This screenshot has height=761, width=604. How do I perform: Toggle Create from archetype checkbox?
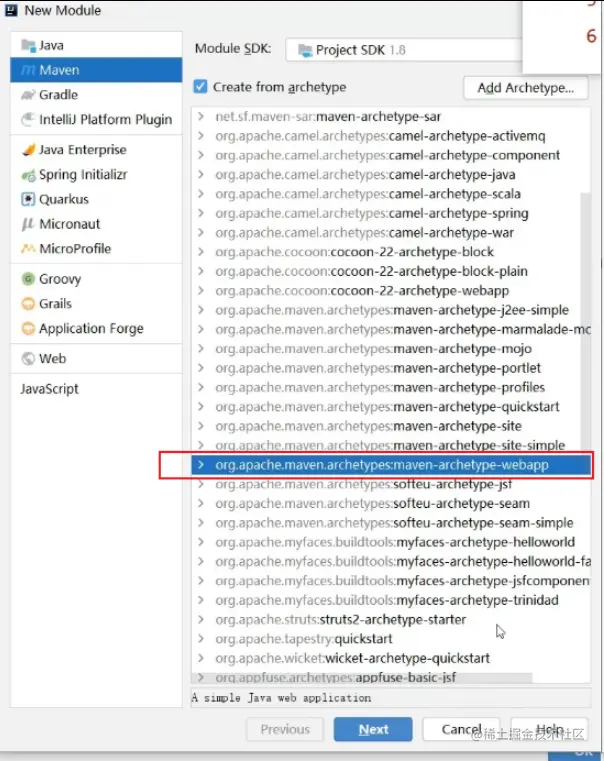200,87
